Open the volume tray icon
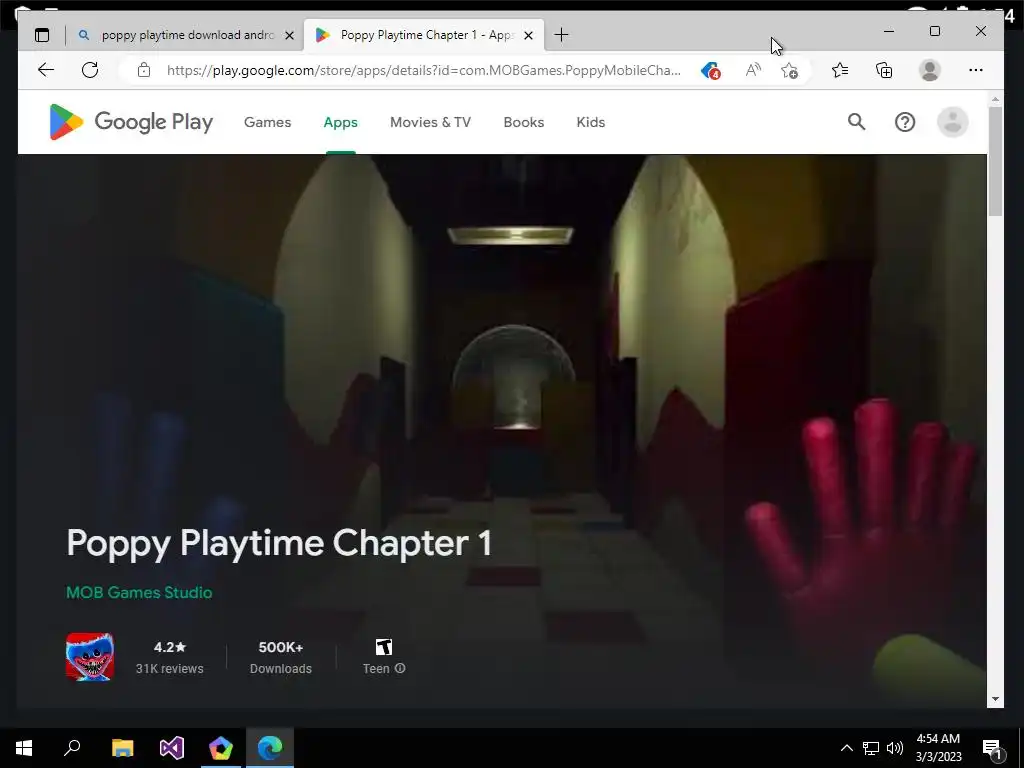The width and height of the screenshot is (1024, 768). point(895,748)
